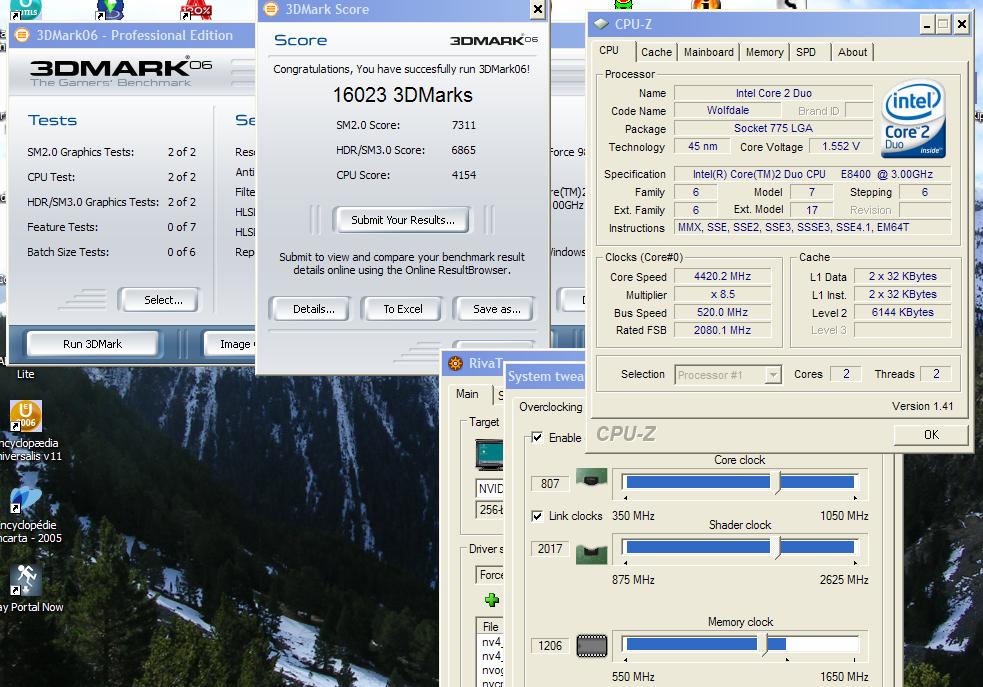
Task: Click the Level 2 cache value 6144 KBytes
Action: pyautogui.click(x=902, y=312)
